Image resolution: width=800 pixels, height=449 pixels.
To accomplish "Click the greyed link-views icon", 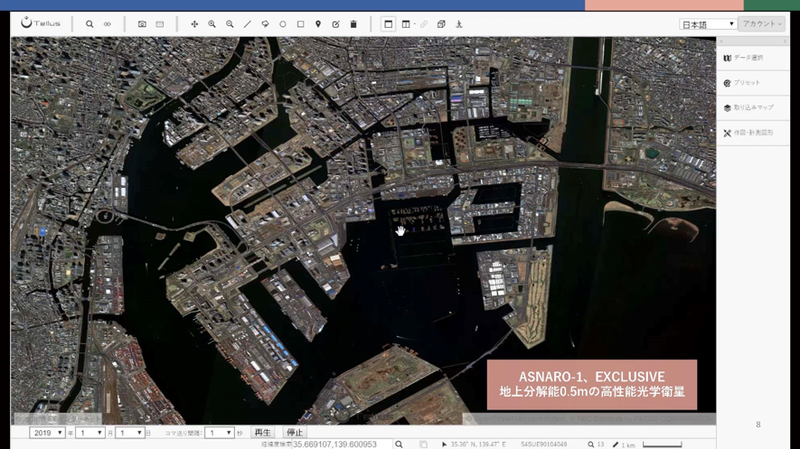I will [x=423, y=24].
